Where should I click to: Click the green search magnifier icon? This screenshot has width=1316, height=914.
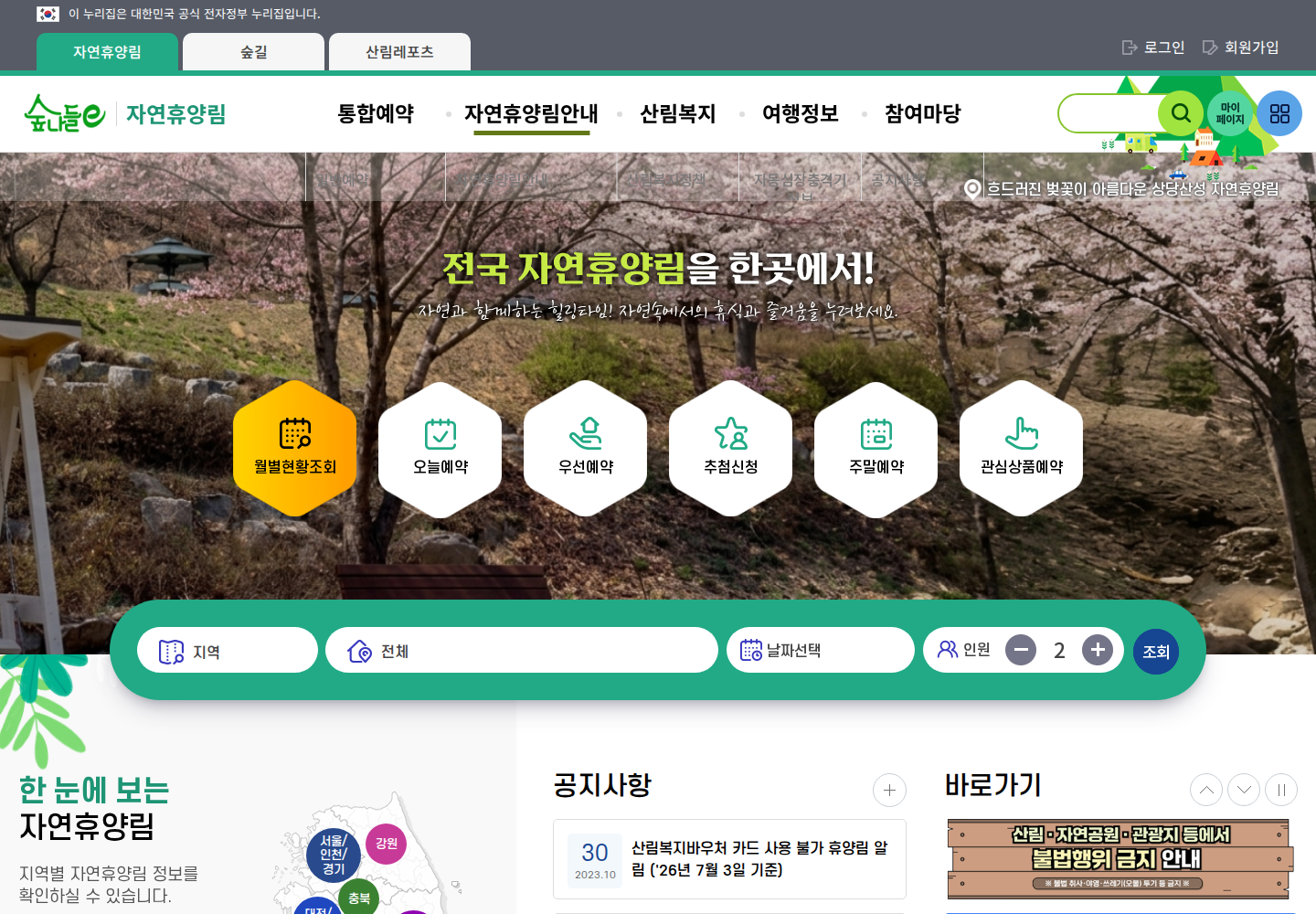click(x=1181, y=113)
